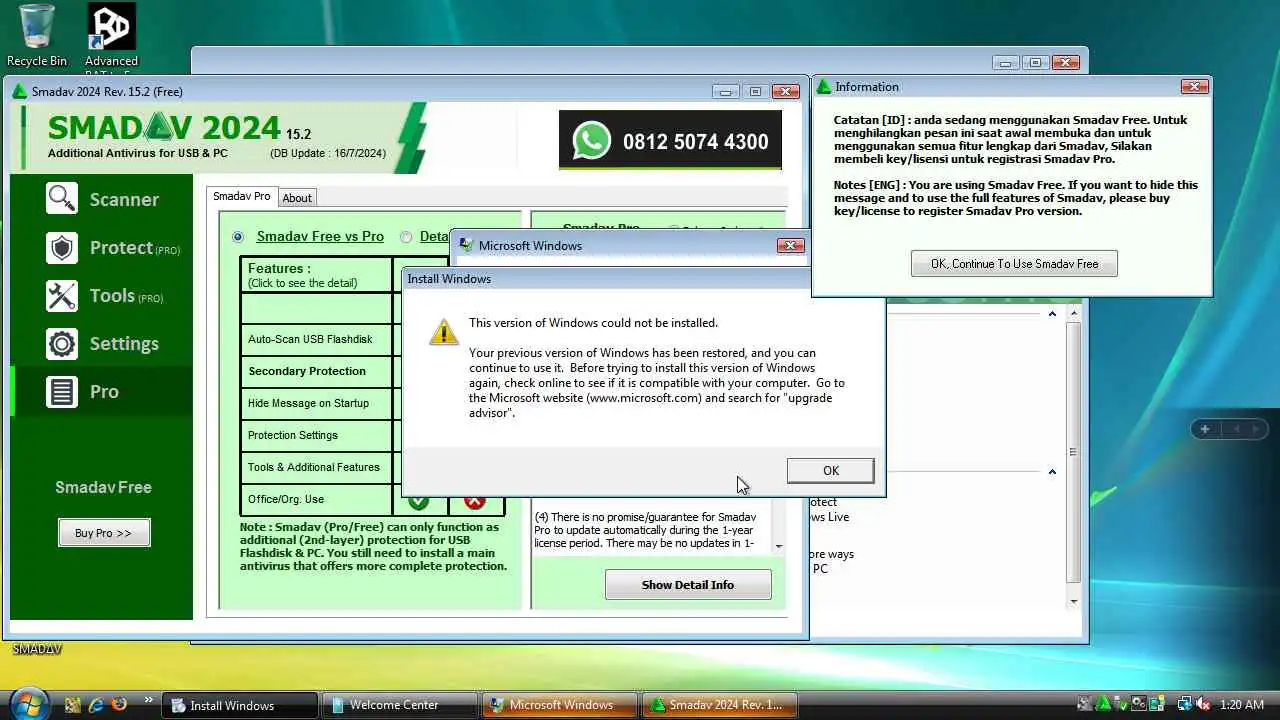Click the Smadav icon in system tray

click(1104, 705)
